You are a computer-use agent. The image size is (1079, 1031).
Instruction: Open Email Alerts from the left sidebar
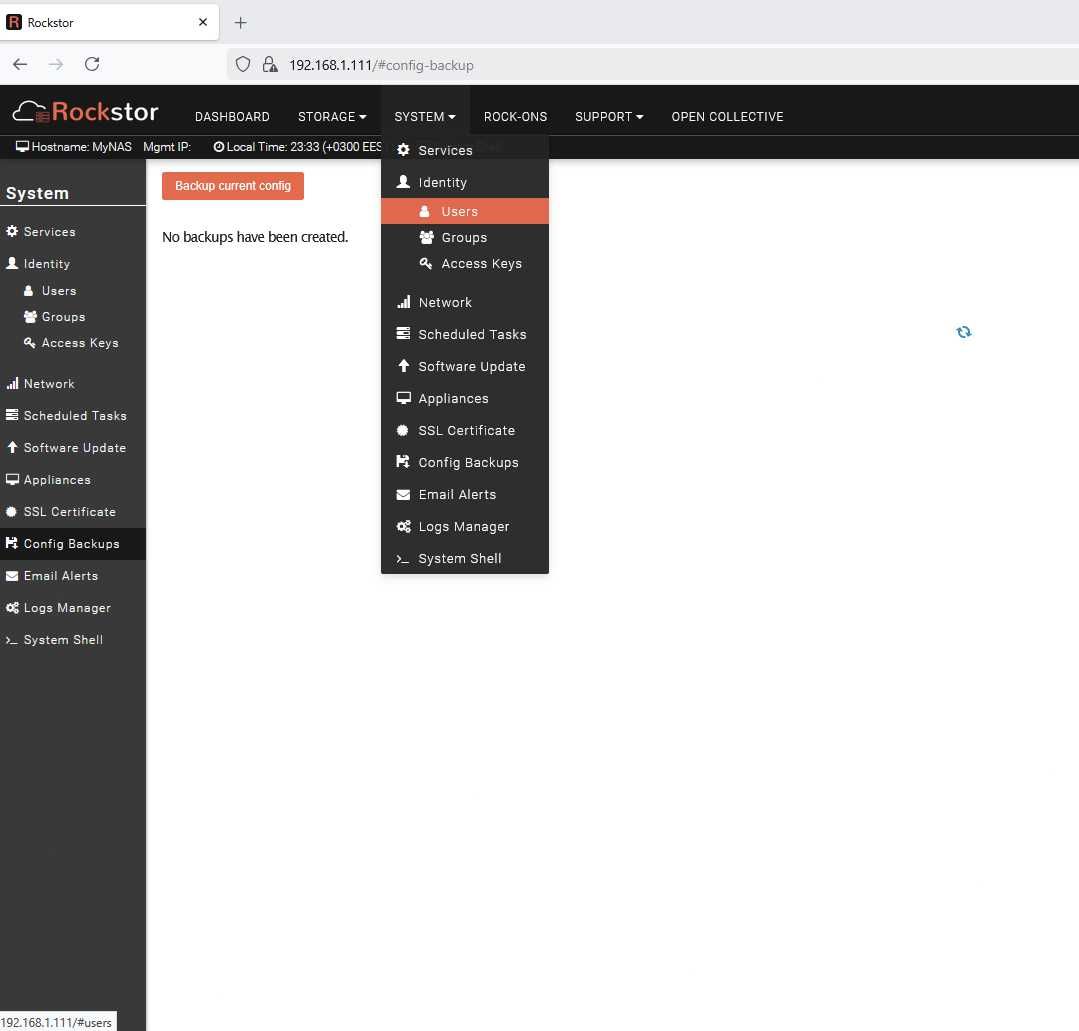tap(73, 575)
